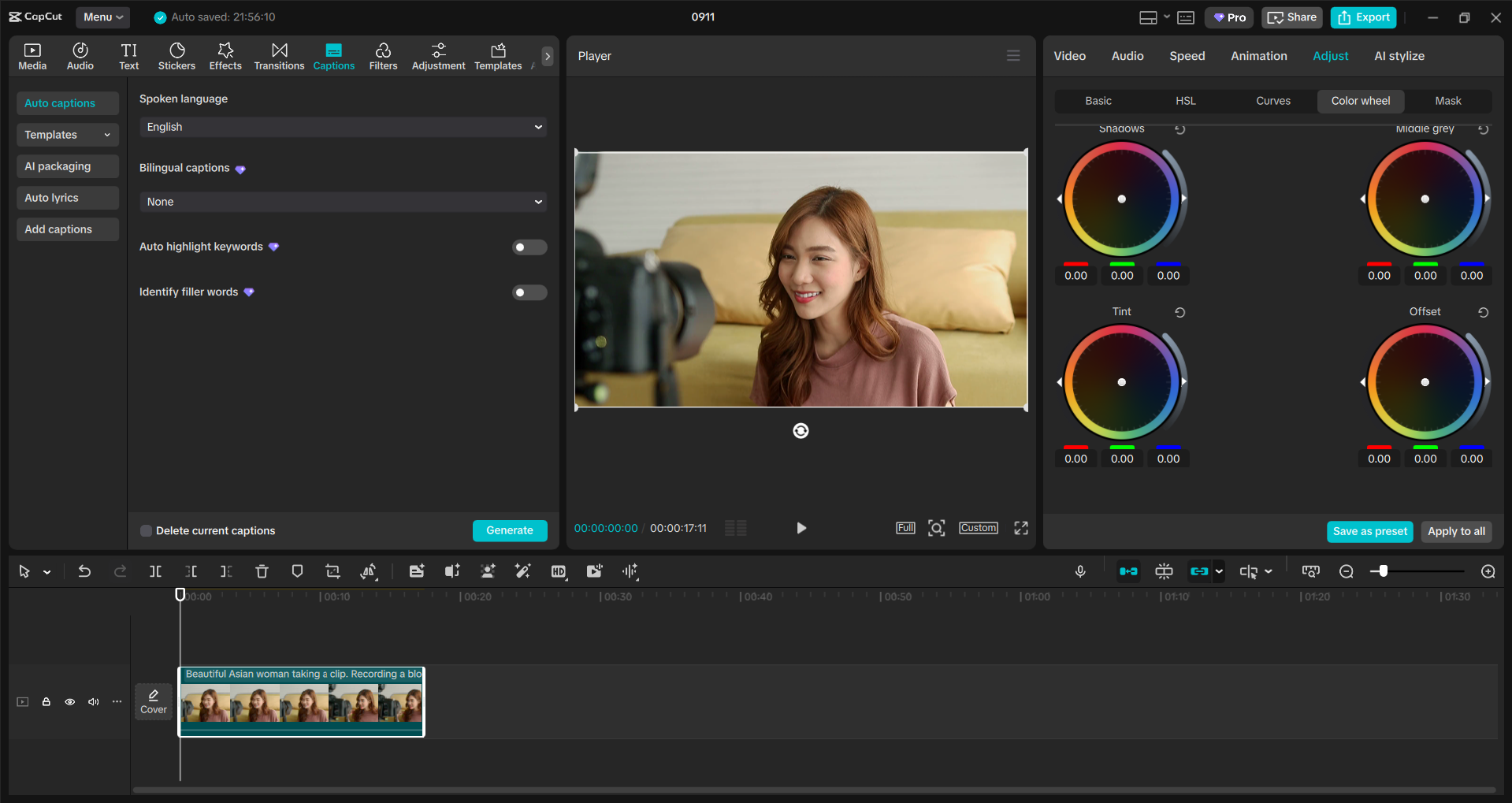The width and height of the screenshot is (1512, 803).
Task: Hide the video track with the eye toggle
Action: coord(69,701)
